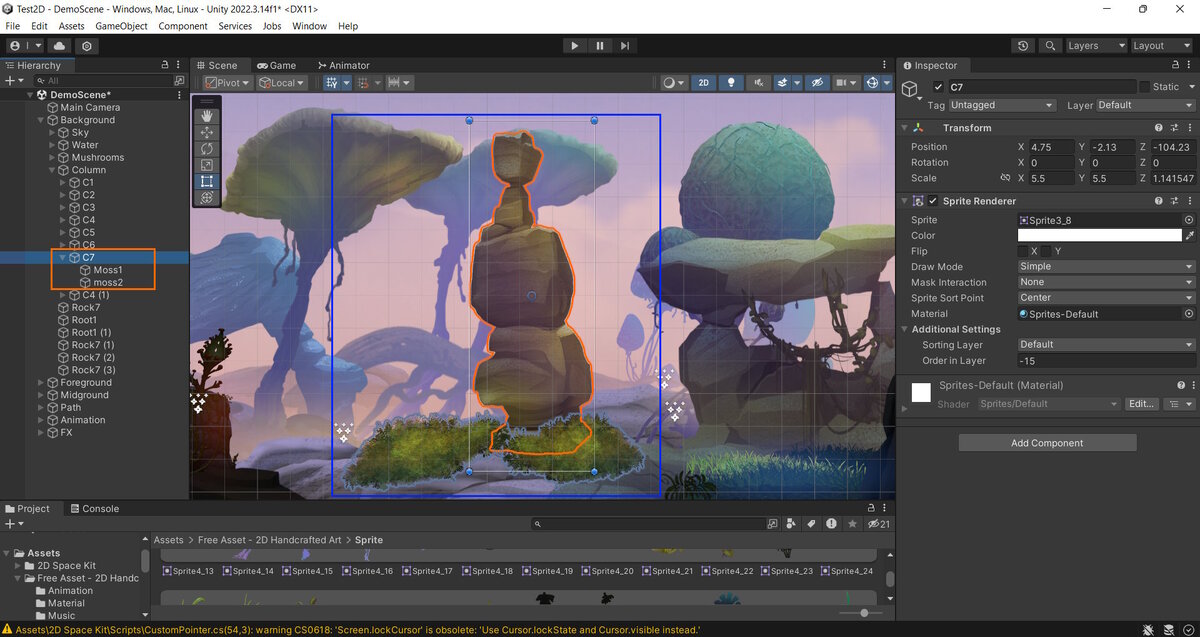Screen dimensions: 1200x637
Task: Click the Pause button
Action: tap(600, 46)
